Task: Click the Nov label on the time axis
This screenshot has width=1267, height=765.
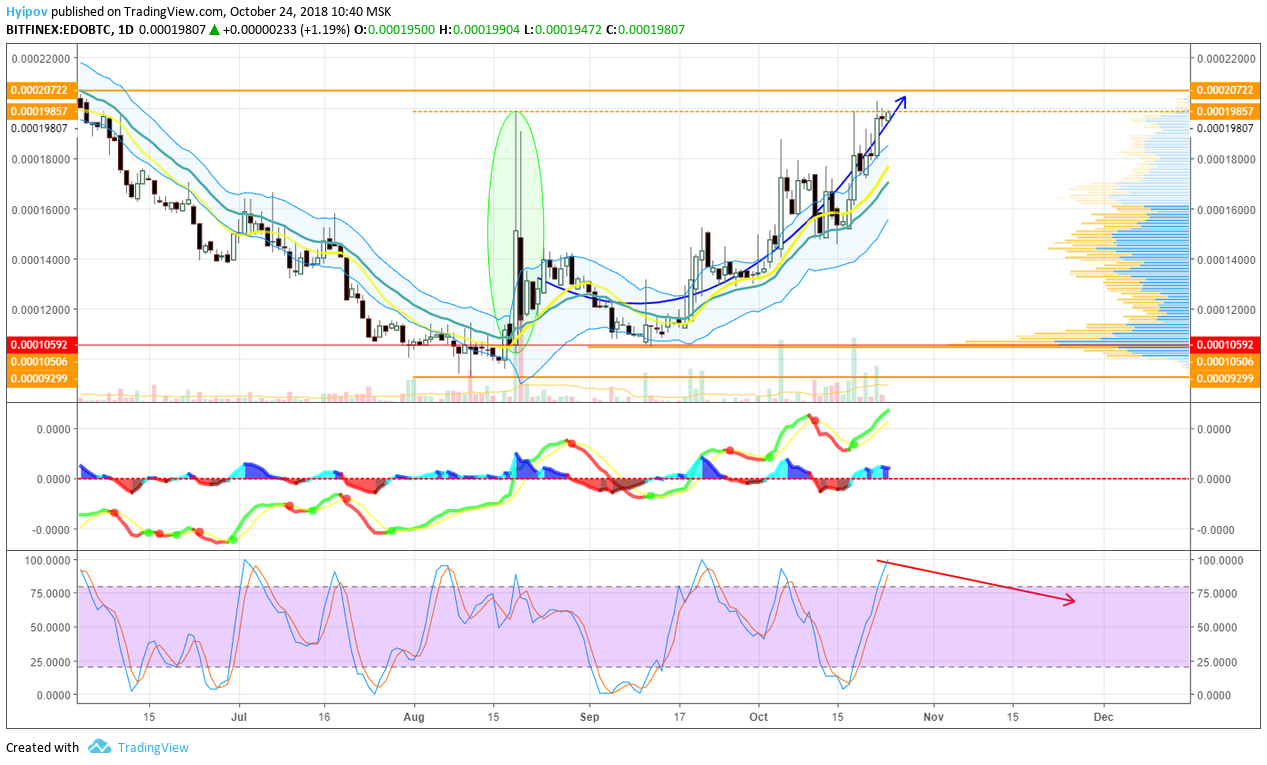Action: (932, 717)
